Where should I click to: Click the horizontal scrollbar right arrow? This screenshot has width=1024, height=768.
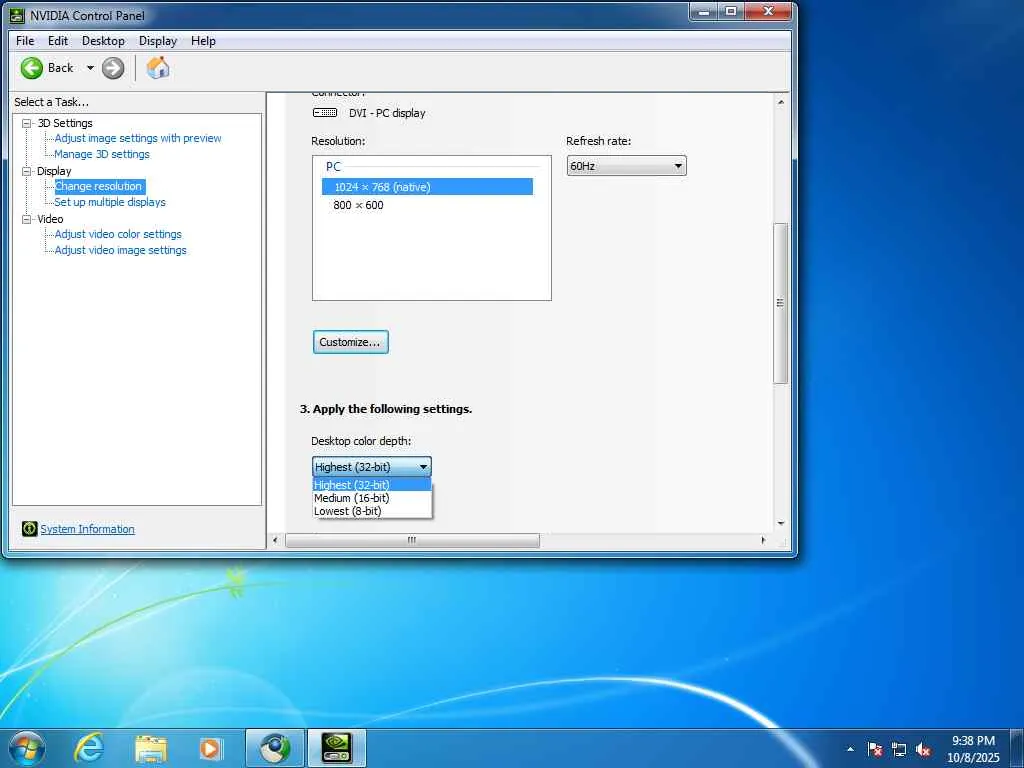763,540
